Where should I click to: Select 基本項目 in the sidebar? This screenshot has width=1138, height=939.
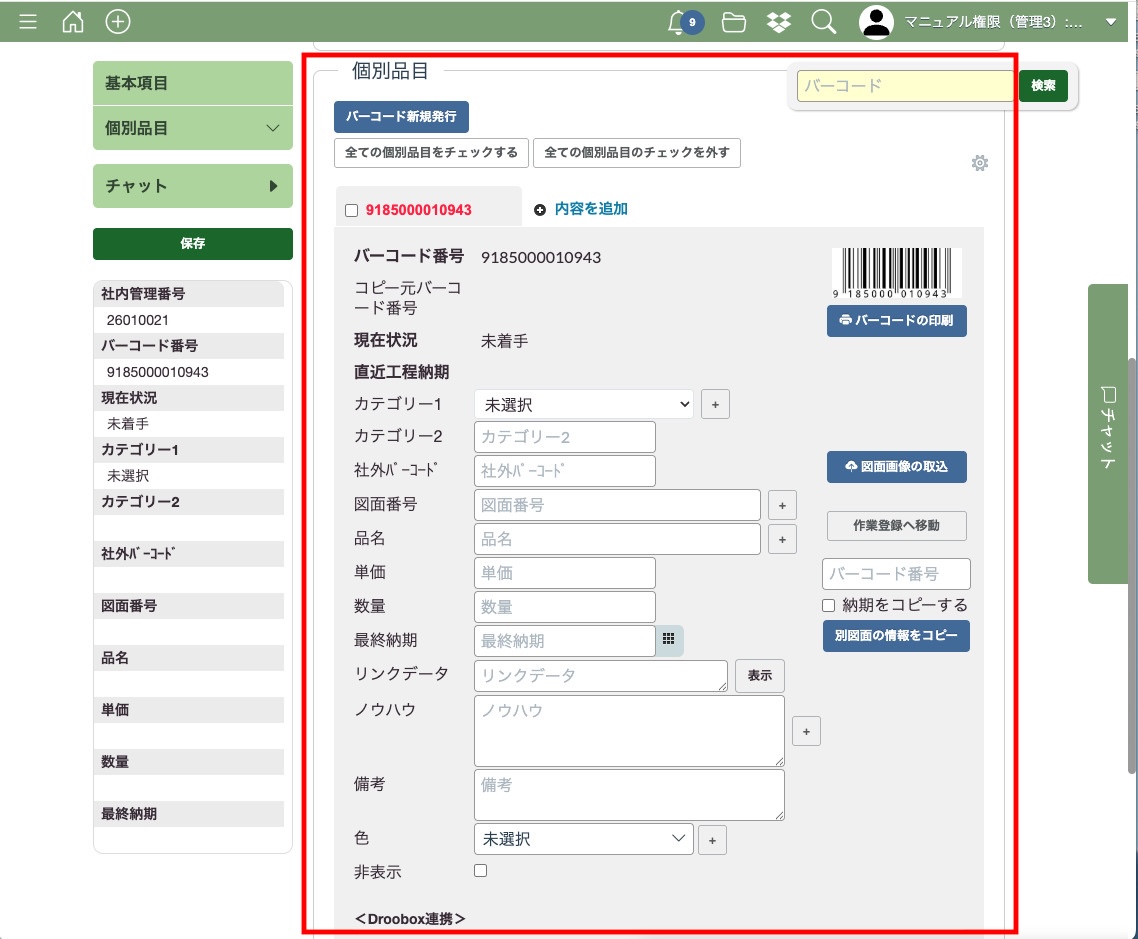[x=192, y=84]
